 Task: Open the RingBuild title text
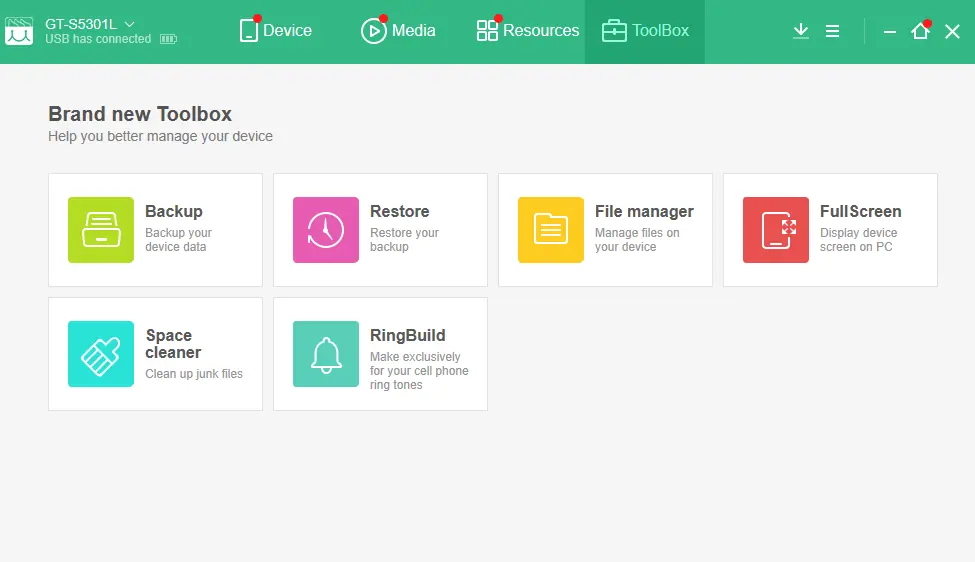pos(408,336)
